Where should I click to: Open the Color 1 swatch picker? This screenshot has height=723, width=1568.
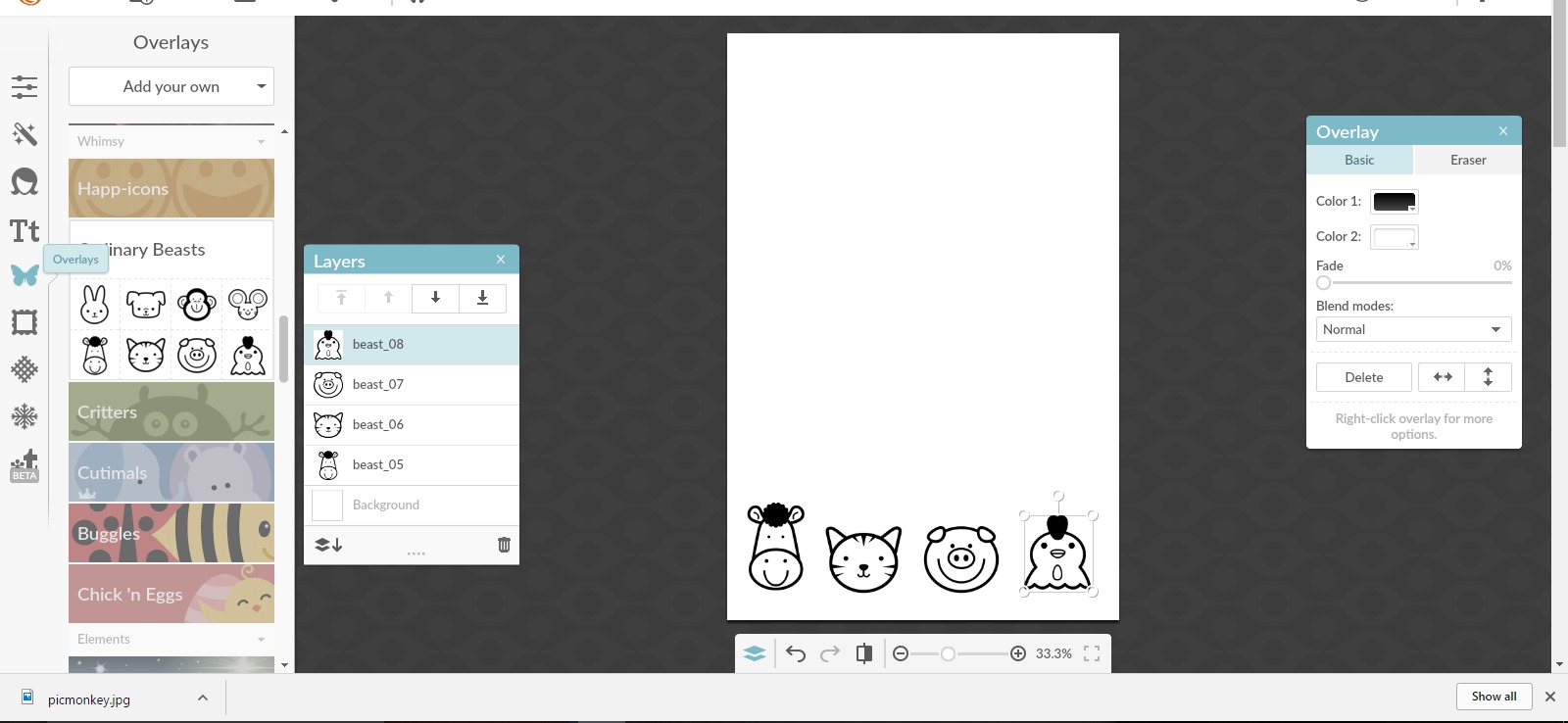1394,202
